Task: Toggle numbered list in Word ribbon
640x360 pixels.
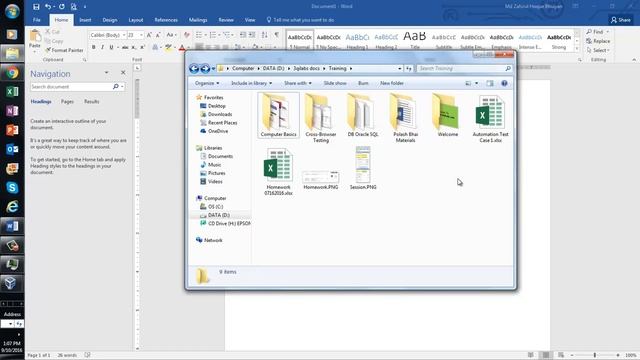Action: pos(213,35)
